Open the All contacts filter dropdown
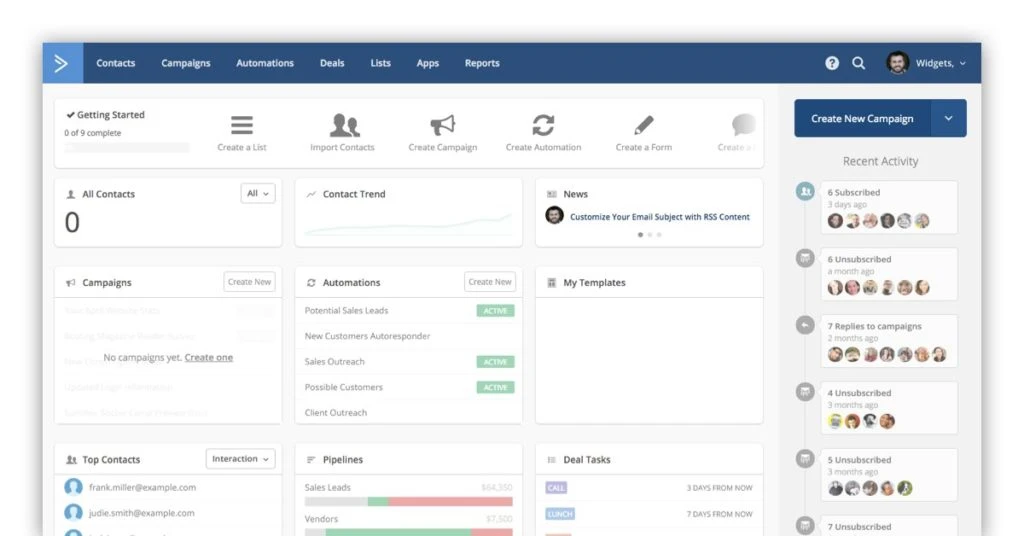The width and height of the screenshot is (1024, 536). point(258,193)
